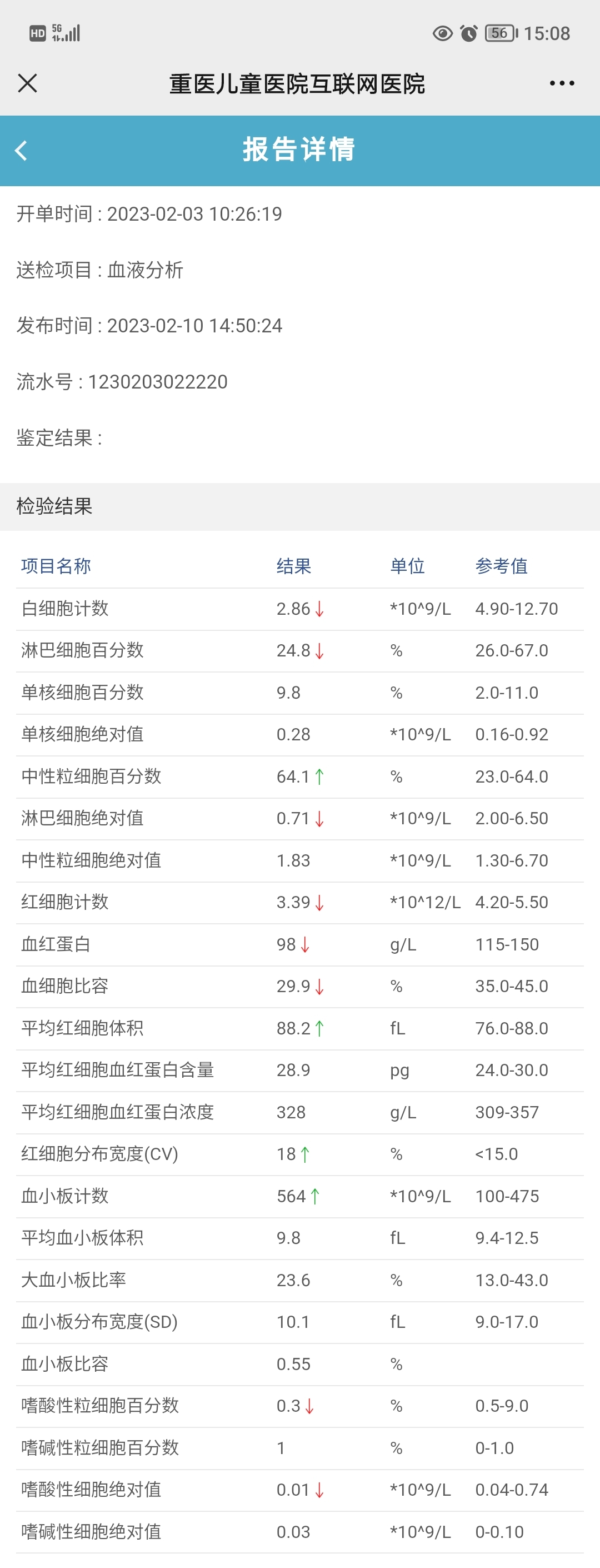Tap the 鉴定结果 field label
The height and width of the screenshot is (1568, 600).
click(59, 437)
